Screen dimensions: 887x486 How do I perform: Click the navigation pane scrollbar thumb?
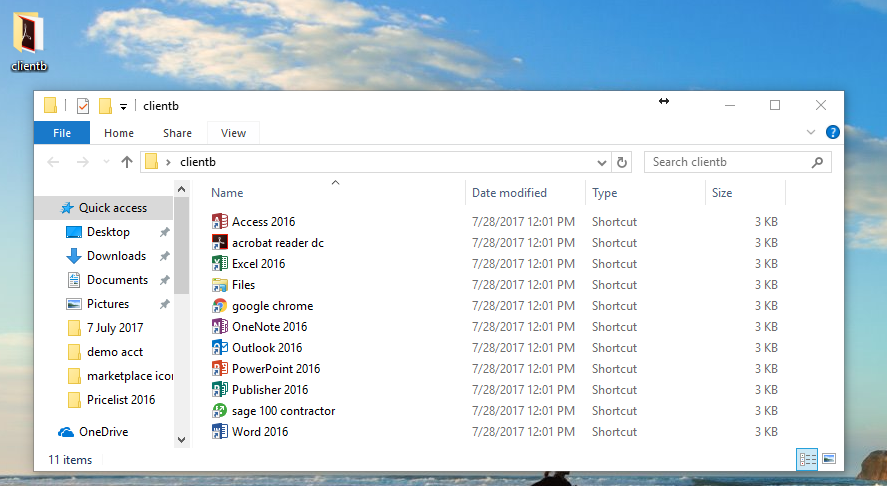click(x=181, y=245)
